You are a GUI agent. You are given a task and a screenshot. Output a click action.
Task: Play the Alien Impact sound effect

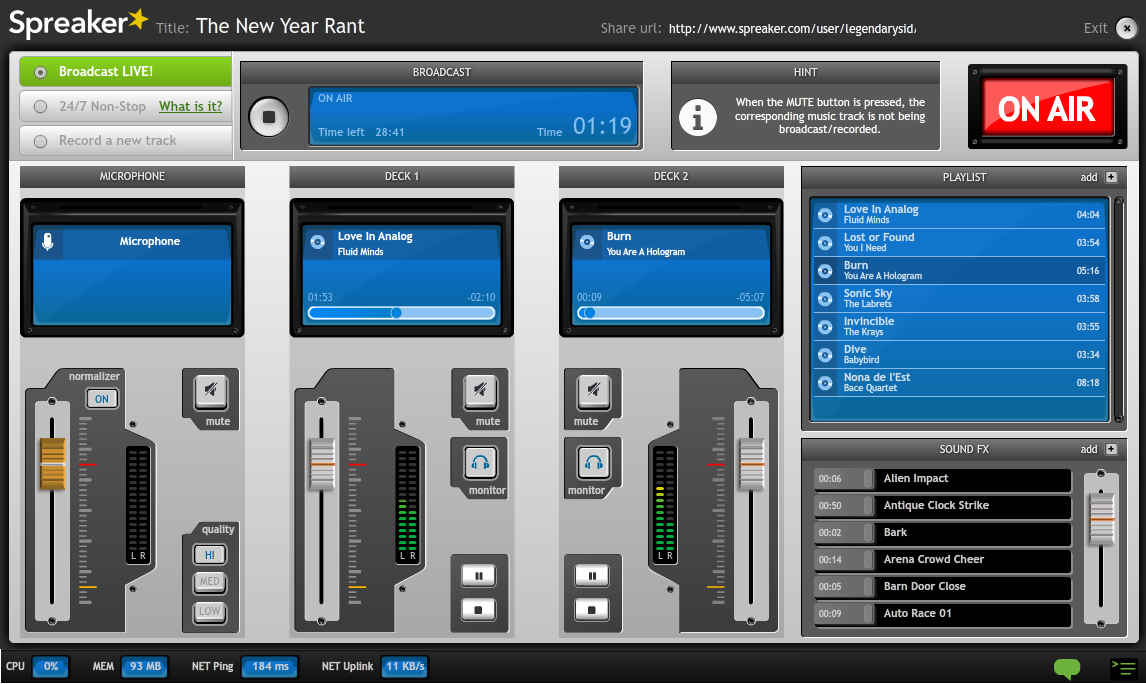(943, 479)
